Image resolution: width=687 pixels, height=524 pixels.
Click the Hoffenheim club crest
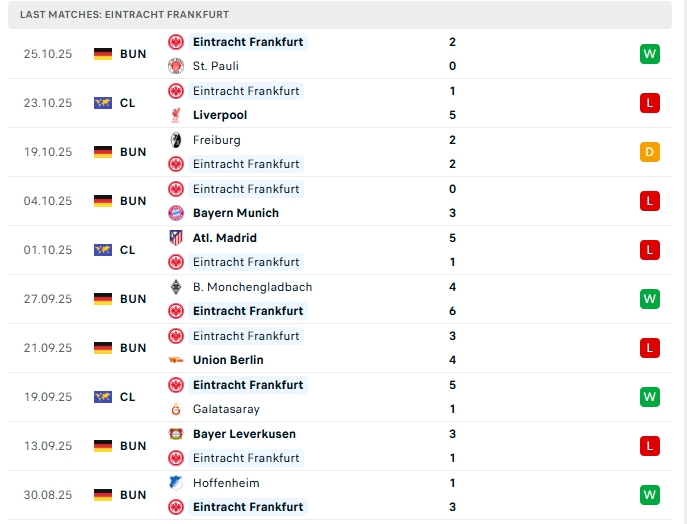pyautogui.click(x=176, y=483)
